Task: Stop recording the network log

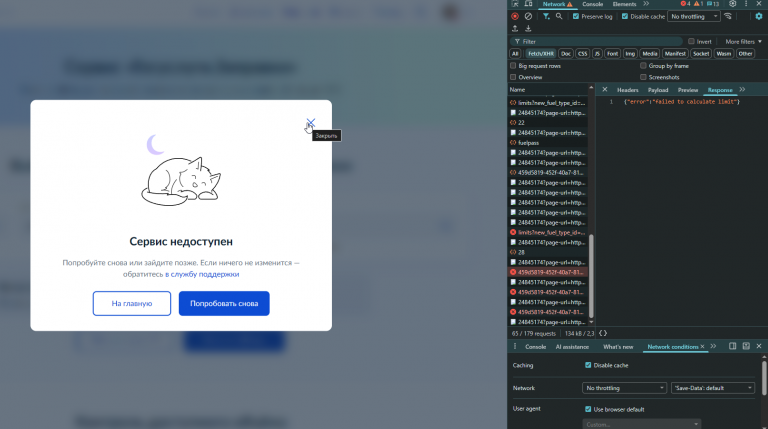Action: [x=515, y=16]
